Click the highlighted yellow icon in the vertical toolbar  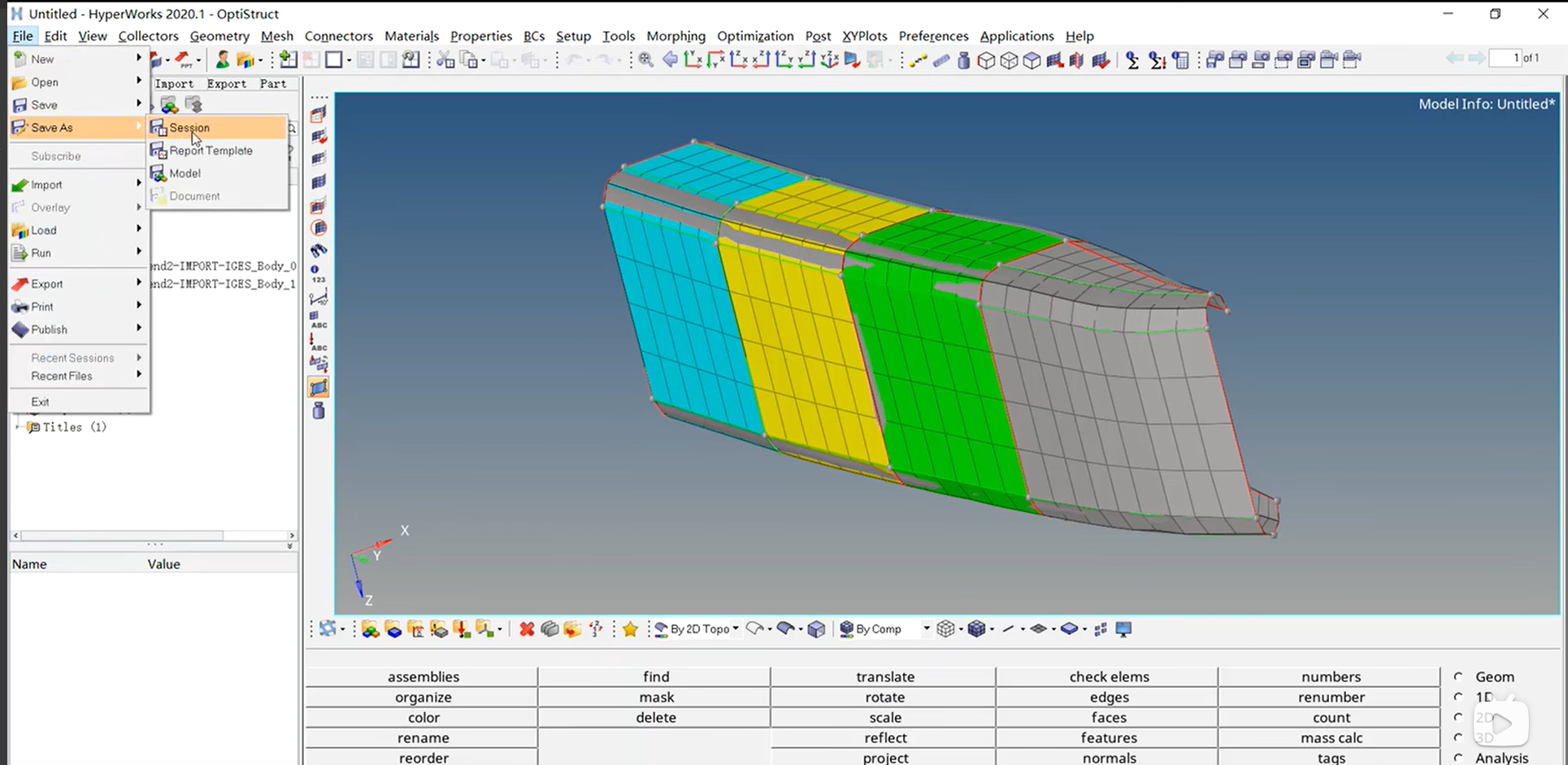(319, 388)
